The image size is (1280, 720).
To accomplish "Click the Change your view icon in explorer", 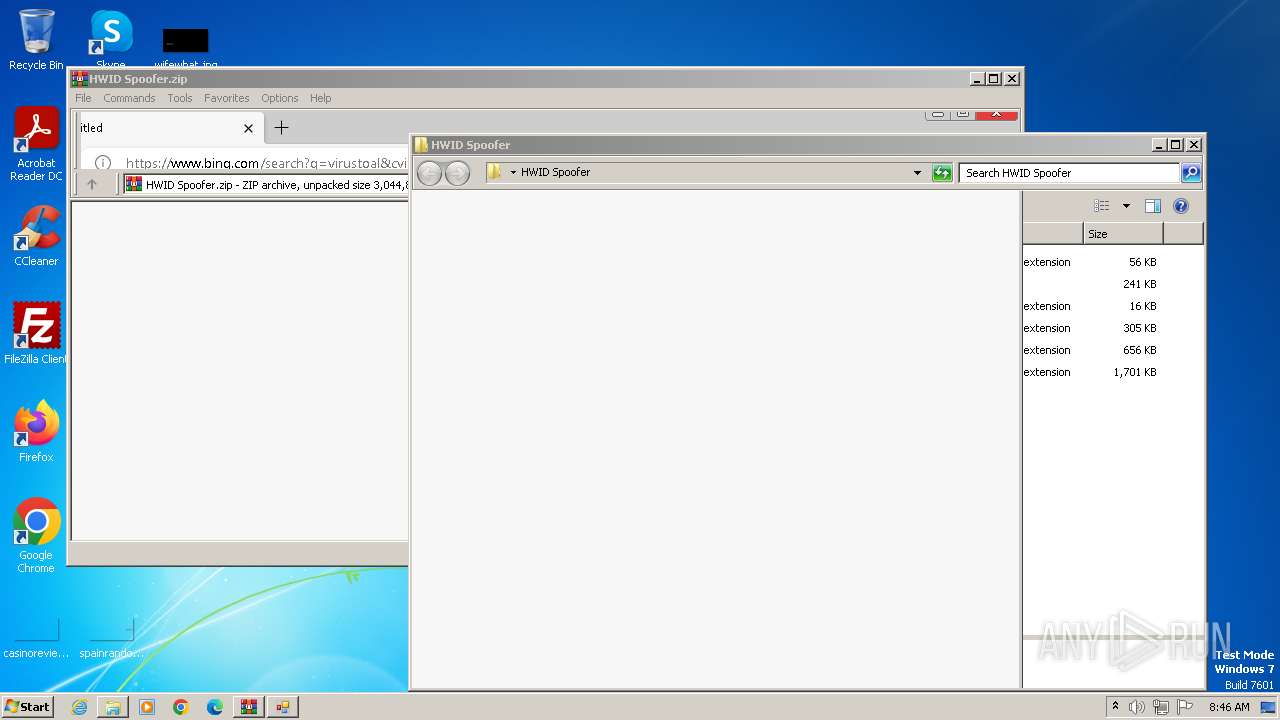I will [1101, 206].
